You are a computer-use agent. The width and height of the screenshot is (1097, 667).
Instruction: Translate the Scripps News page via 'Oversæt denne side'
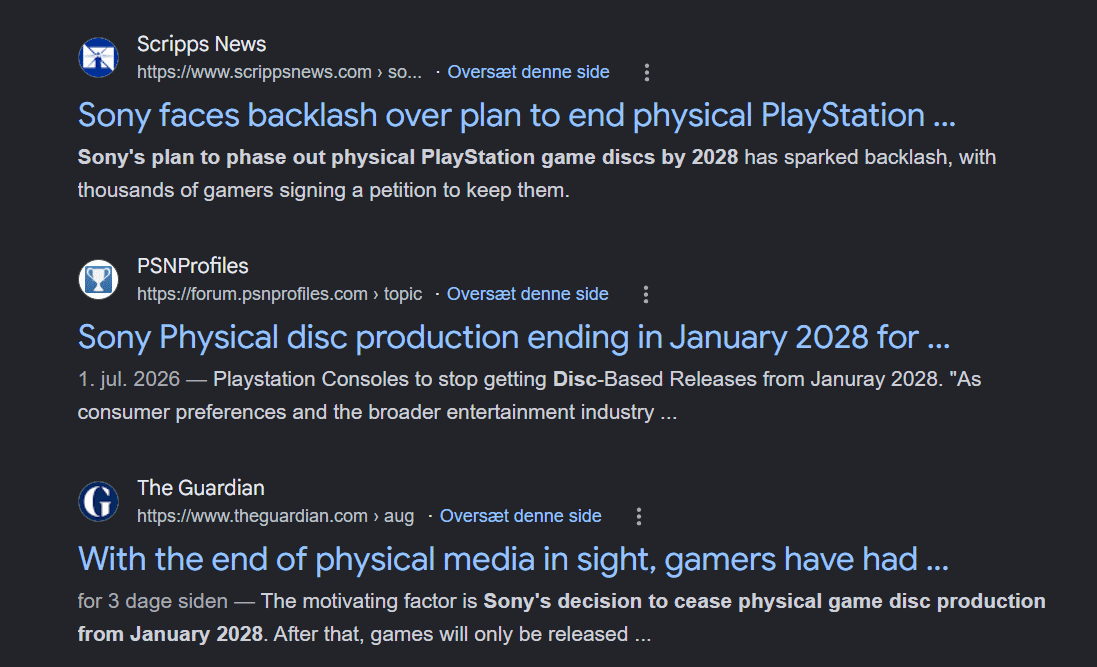(528, 72)
